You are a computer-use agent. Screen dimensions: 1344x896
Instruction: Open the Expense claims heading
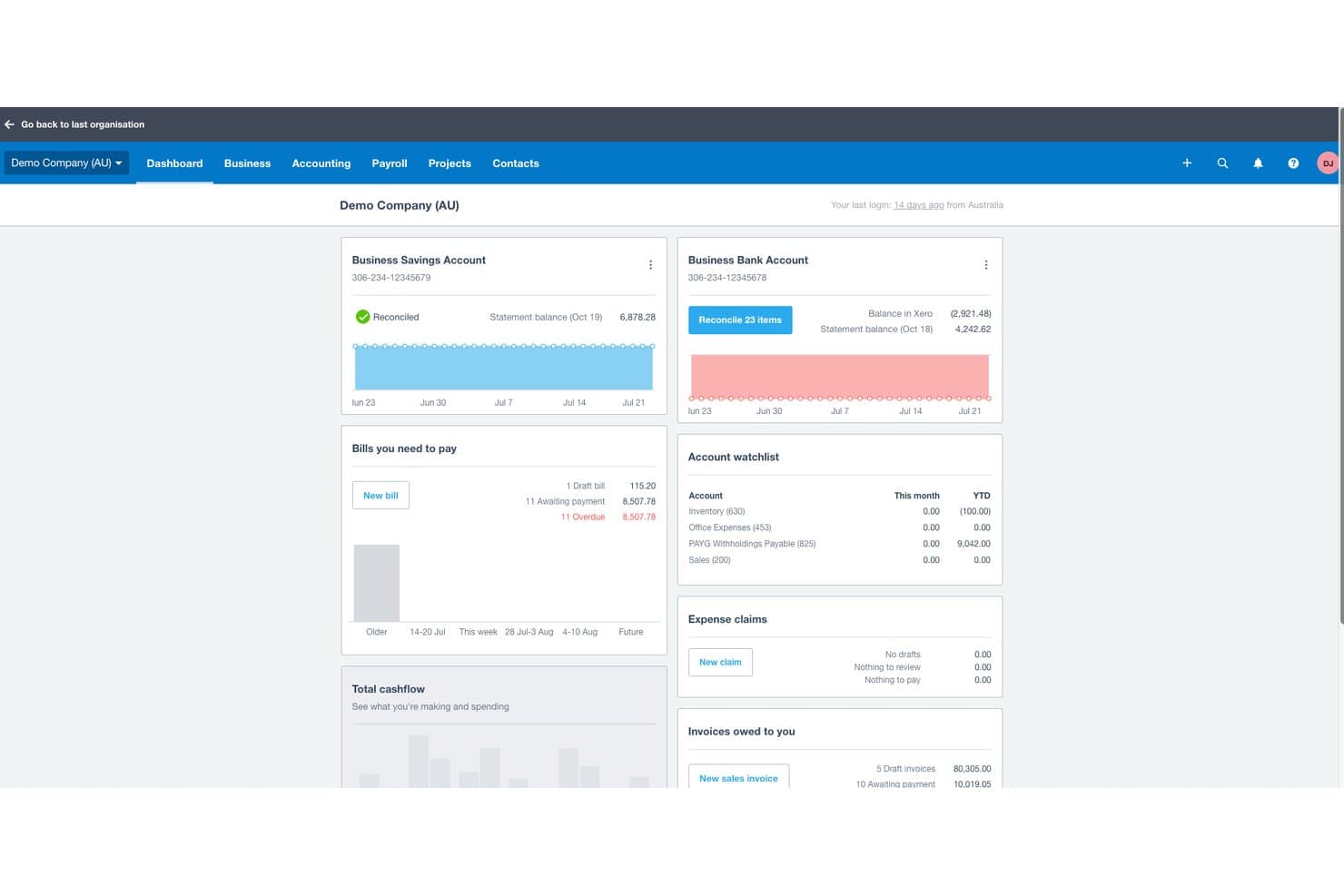coord(727,619)
